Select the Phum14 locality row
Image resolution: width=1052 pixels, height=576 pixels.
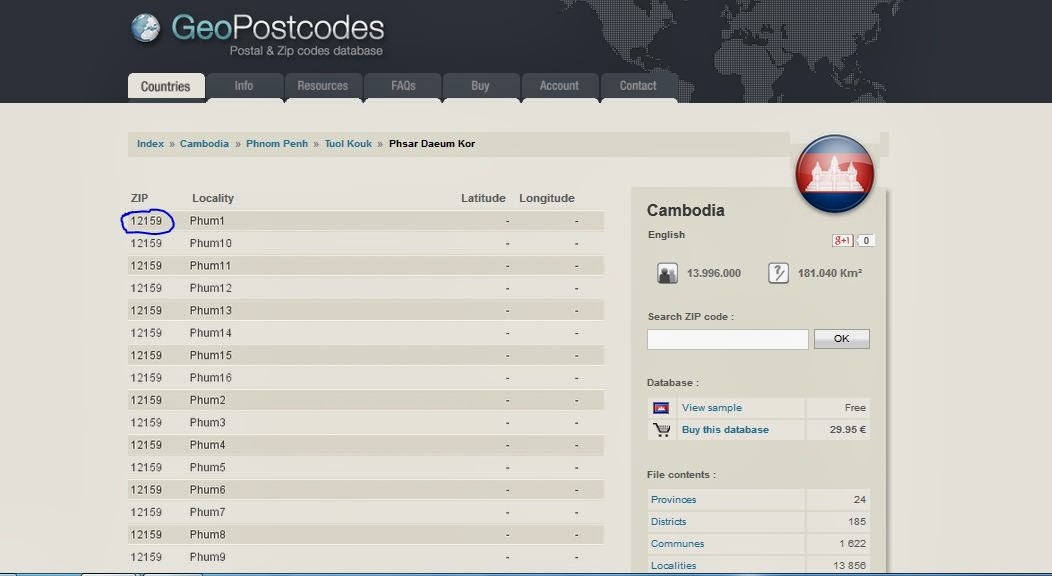pos(366,333)
